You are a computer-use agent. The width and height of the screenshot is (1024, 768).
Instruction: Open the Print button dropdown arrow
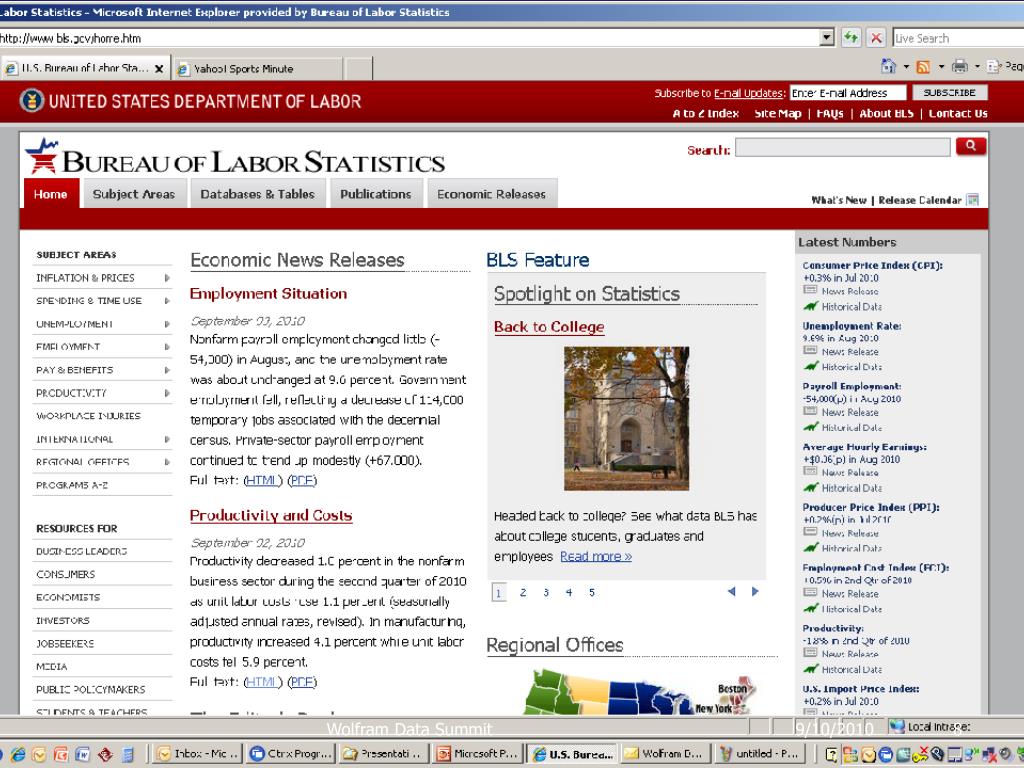point(977,67)
